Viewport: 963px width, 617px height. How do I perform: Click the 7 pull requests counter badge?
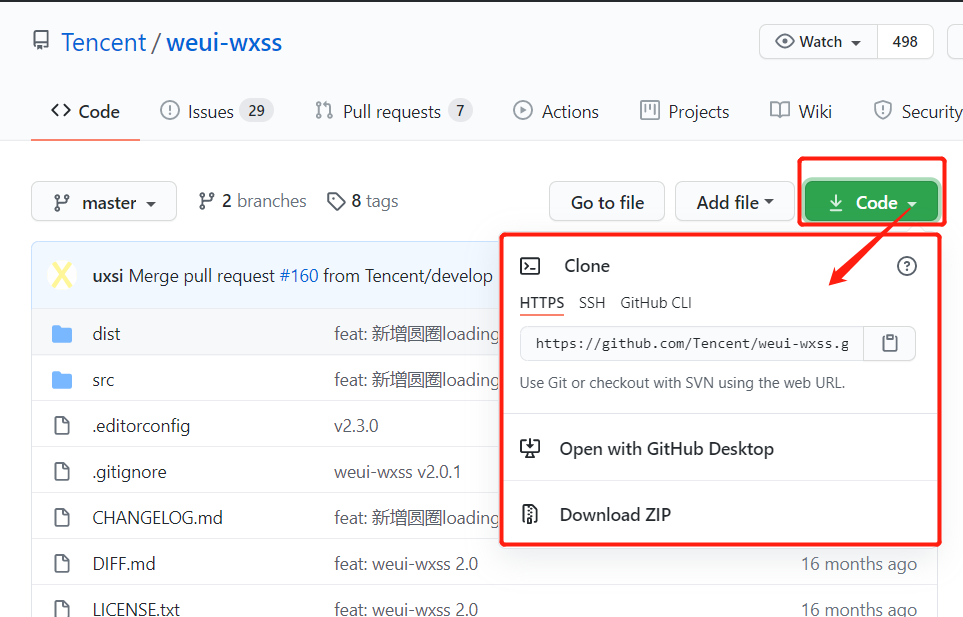click(x=460, y=111)
